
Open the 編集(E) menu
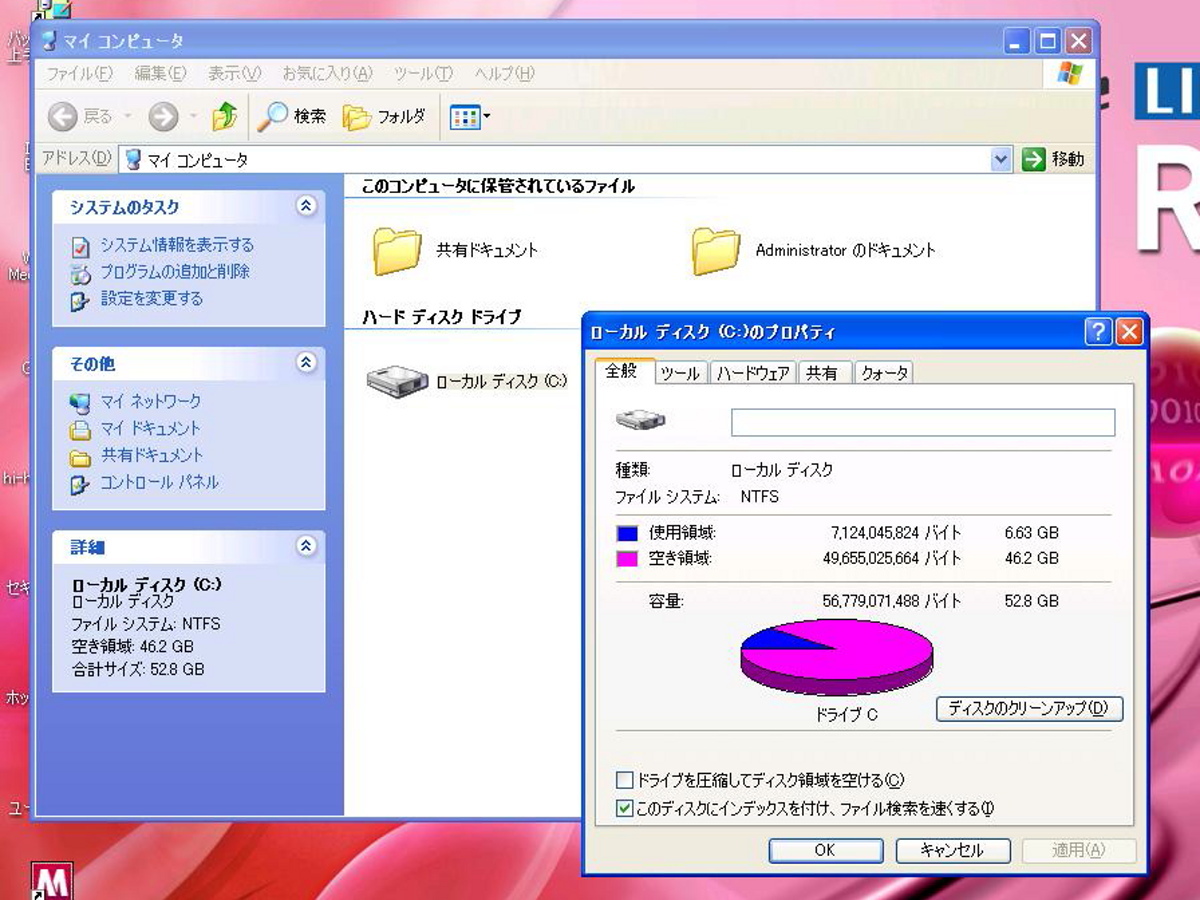click(160, 74)
